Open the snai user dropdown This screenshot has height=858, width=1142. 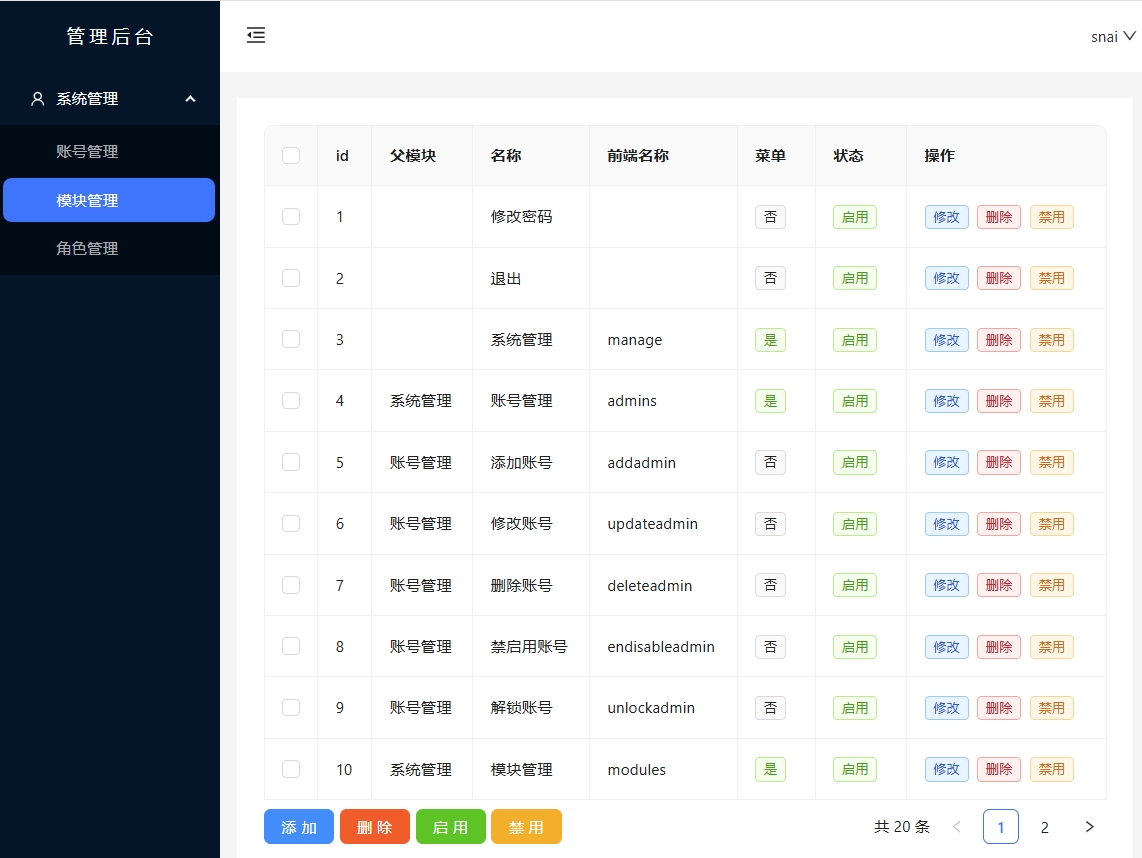(x=1112, y=36)
